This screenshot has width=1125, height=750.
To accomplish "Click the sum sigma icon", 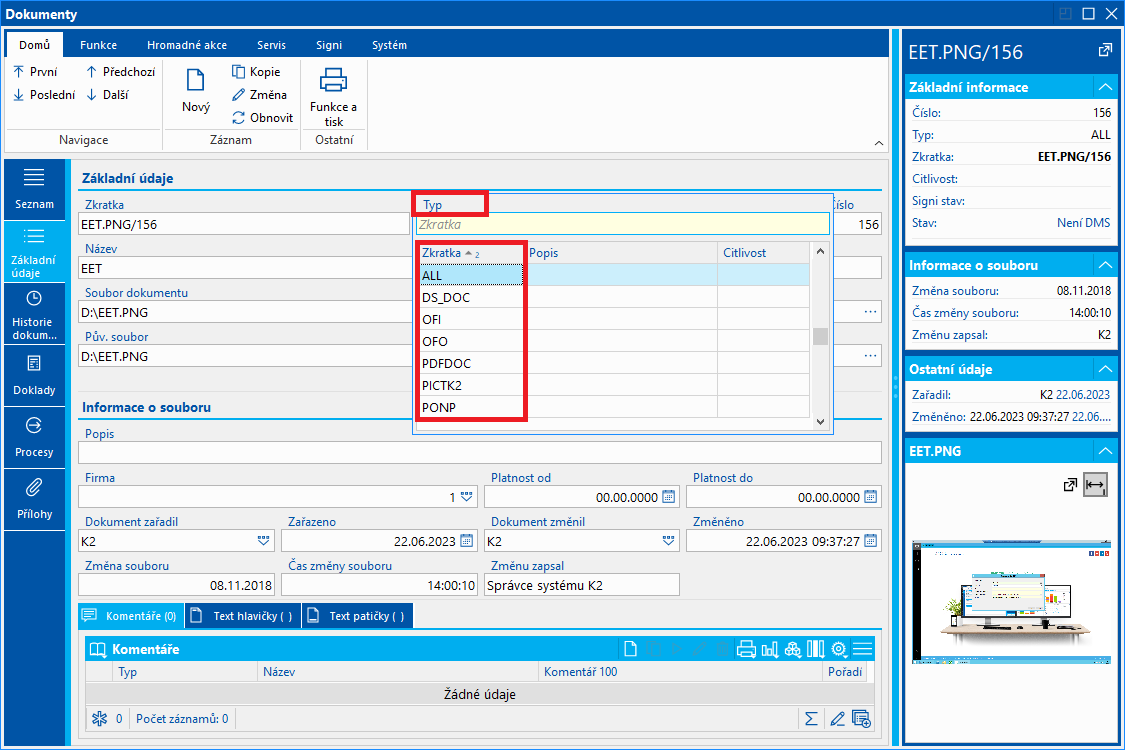I will click(811, 718).
